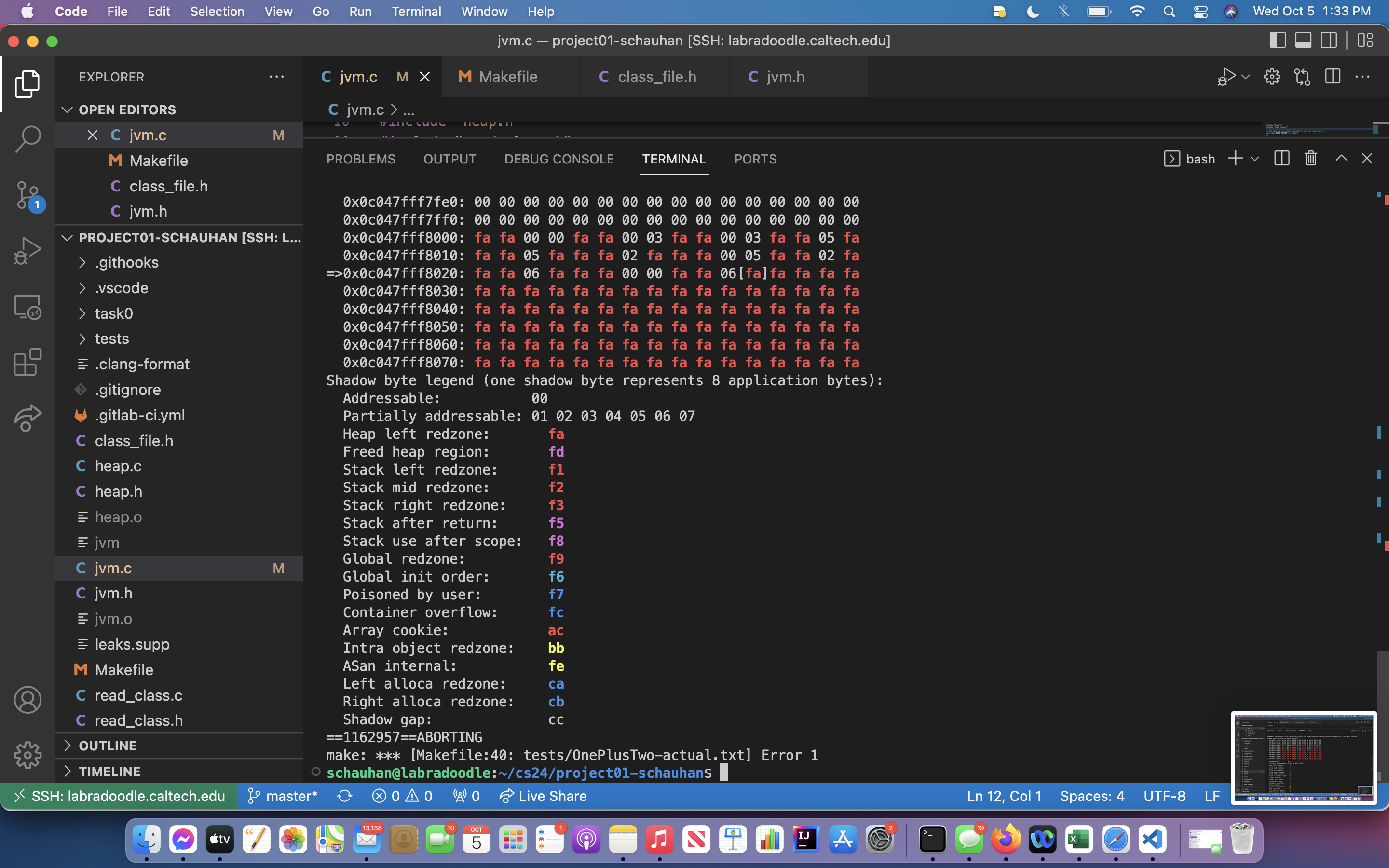Open the Search view in activity bar
Viewport: 1389px width, 868px height.
pos(27,138)
